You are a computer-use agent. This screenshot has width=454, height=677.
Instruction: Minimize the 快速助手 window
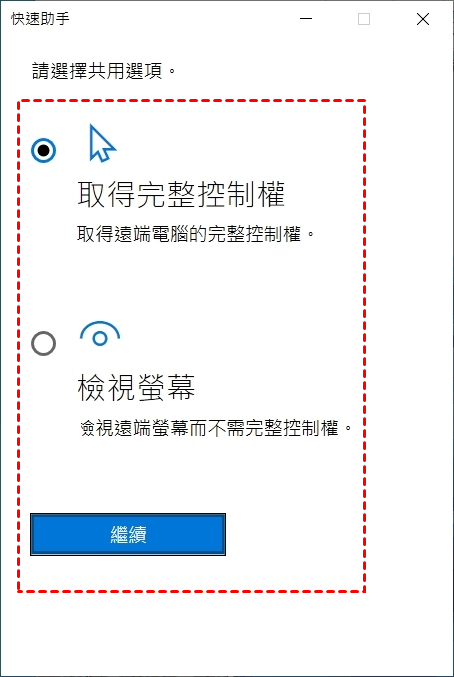click(x=306, y=19)
